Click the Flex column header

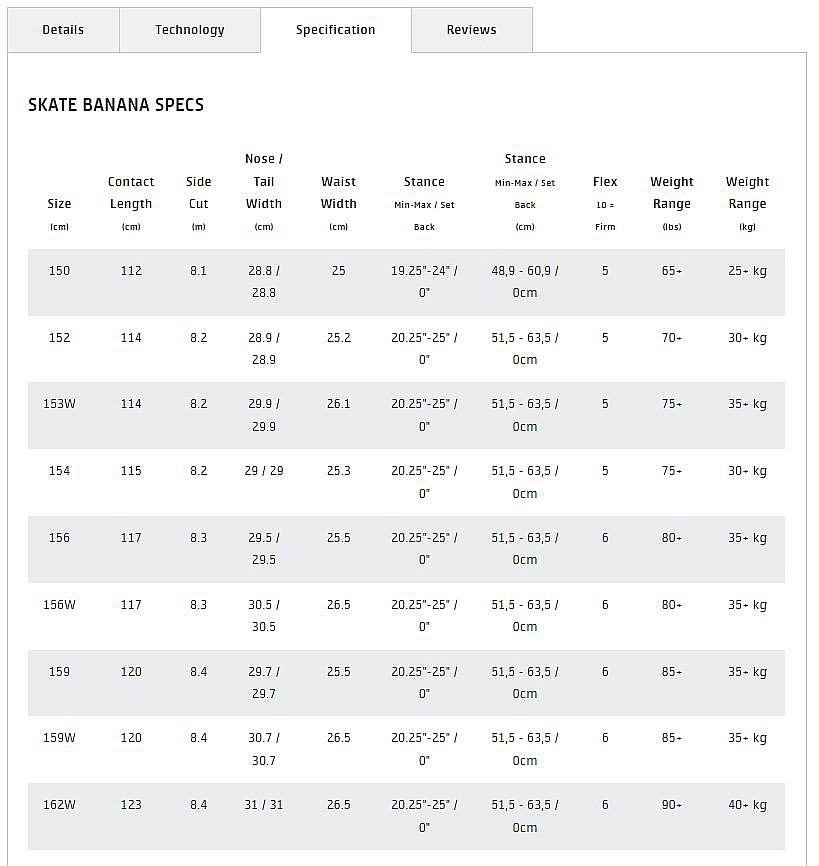point(605,182)
